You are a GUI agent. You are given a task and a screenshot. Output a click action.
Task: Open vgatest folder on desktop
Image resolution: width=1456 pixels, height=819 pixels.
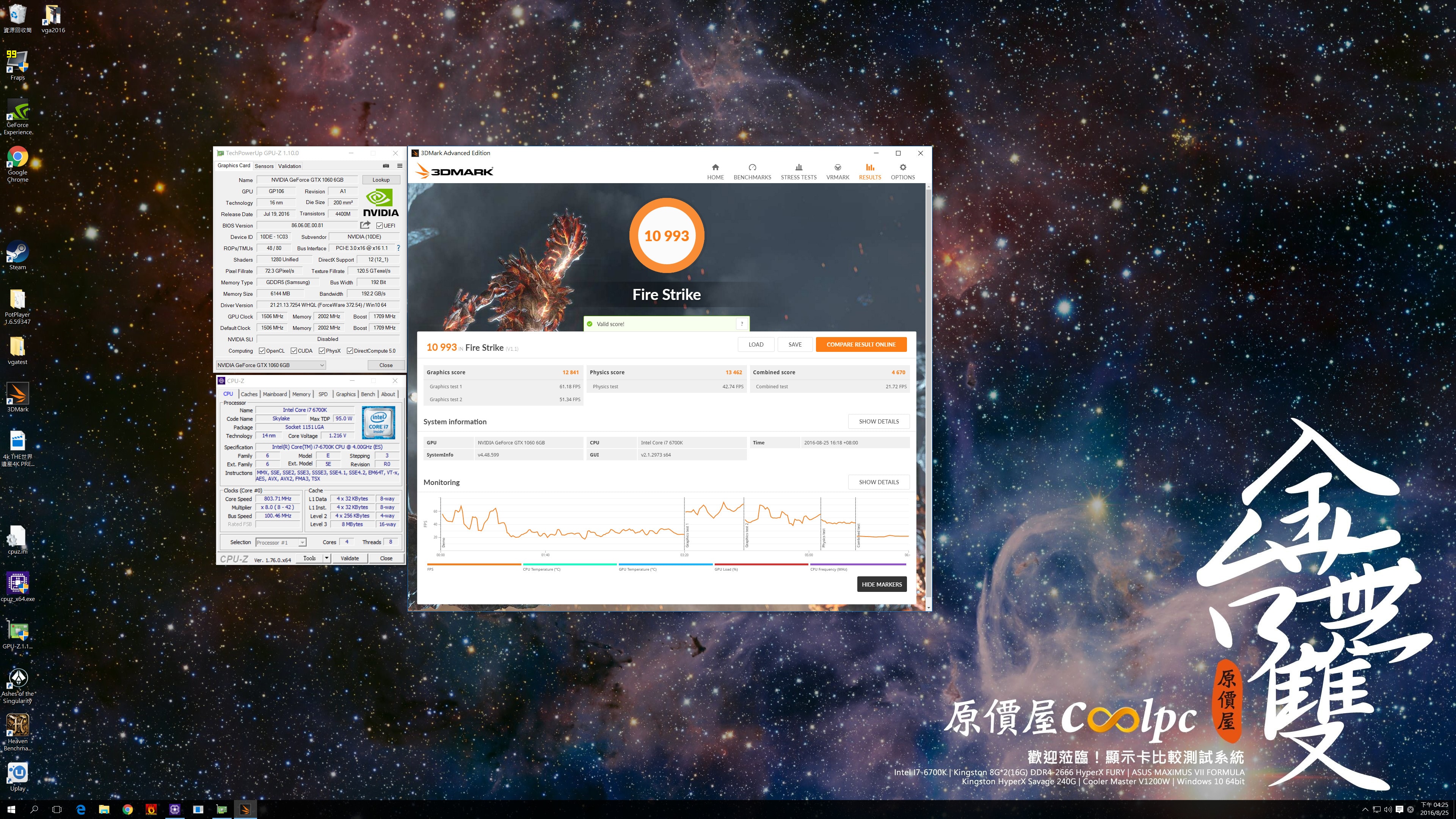[x=17, y=350]
